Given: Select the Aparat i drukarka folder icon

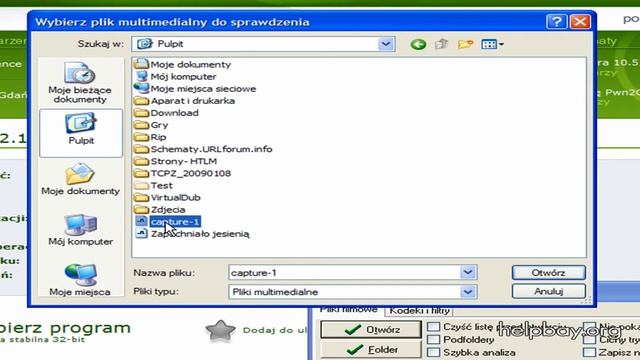Looking at the screenshot, I should pyautogui.click(x=141, y=100).
